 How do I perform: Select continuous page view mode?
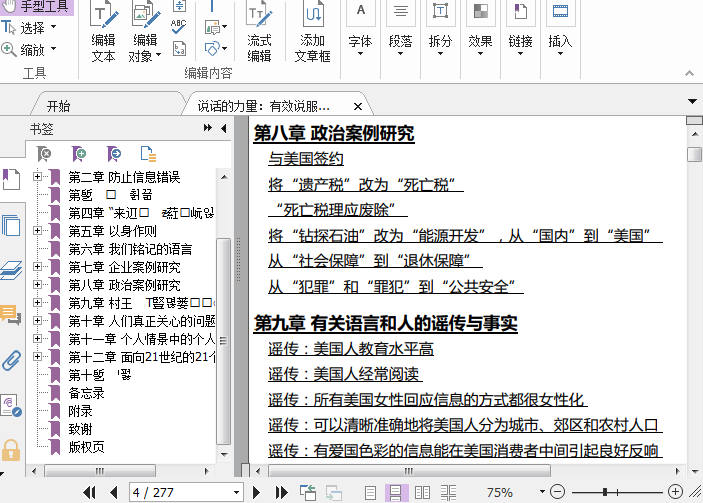coord(396,493)
